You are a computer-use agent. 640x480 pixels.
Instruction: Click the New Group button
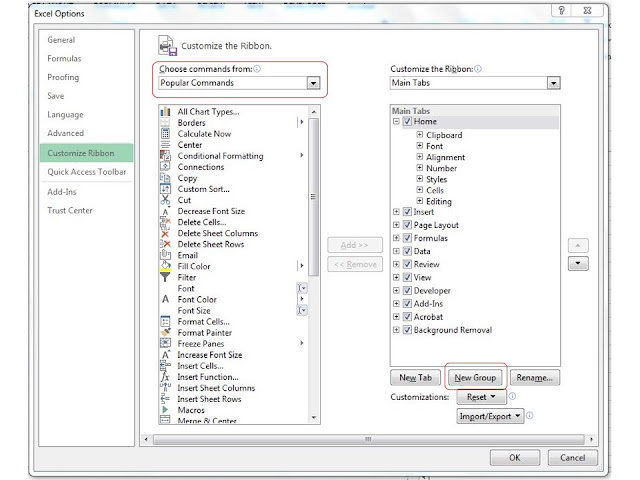(x=475, y=378)
